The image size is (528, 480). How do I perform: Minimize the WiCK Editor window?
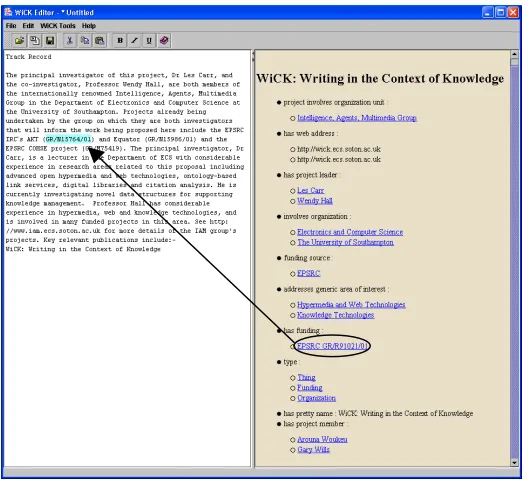pos(488,12)
